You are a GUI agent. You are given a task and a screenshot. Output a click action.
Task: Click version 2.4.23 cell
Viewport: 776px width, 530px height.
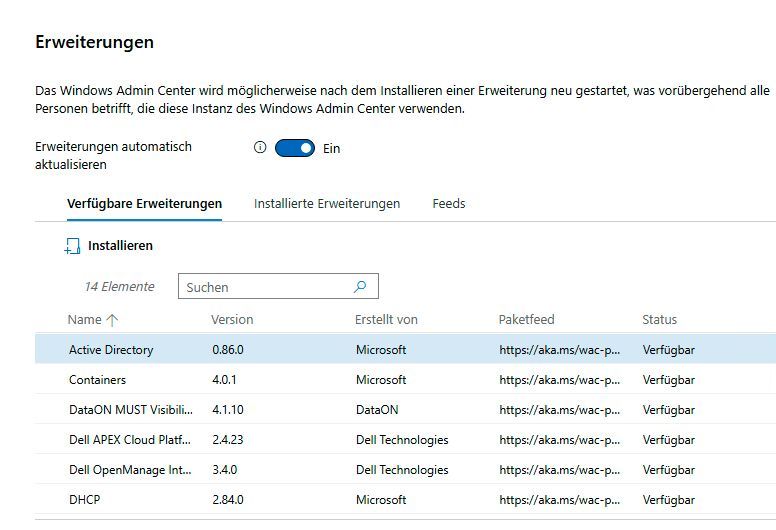point(228,440)
